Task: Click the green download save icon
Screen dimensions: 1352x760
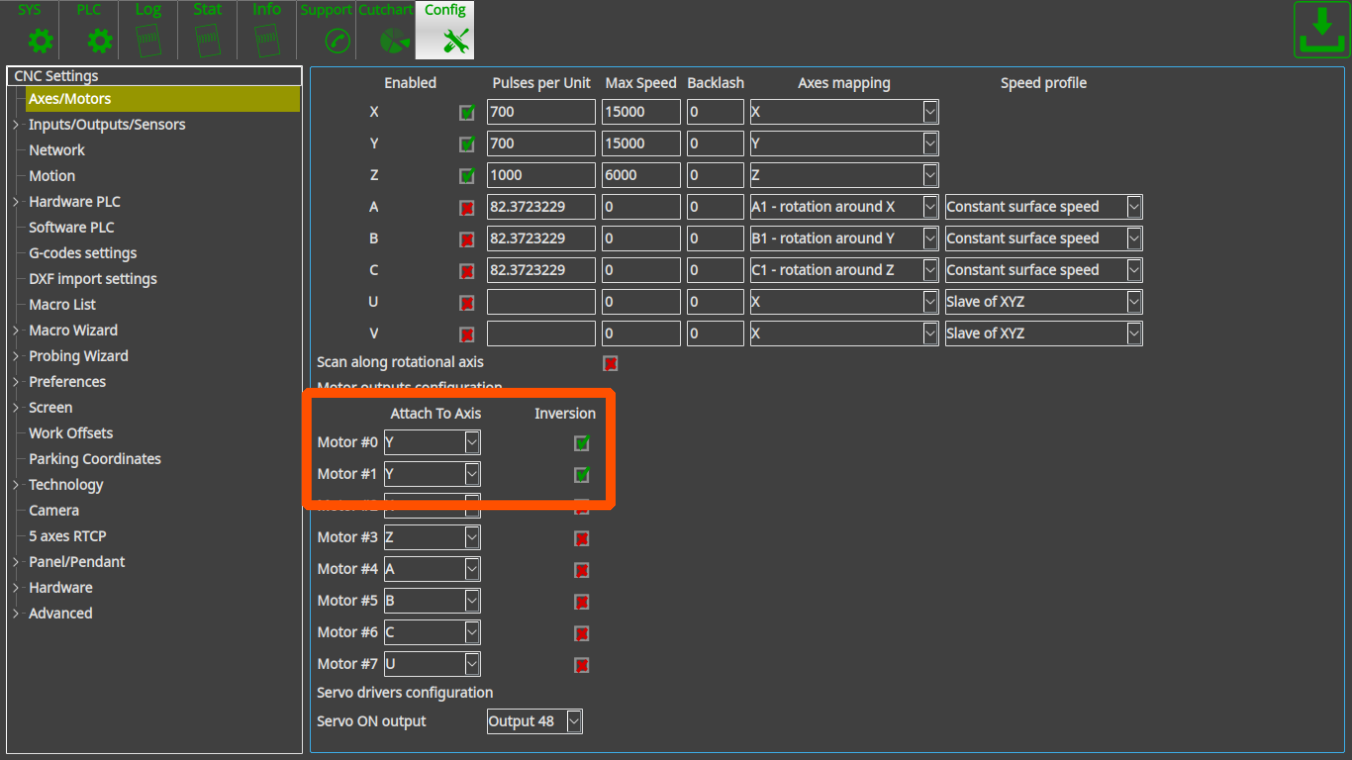Action: [1321, 31]
